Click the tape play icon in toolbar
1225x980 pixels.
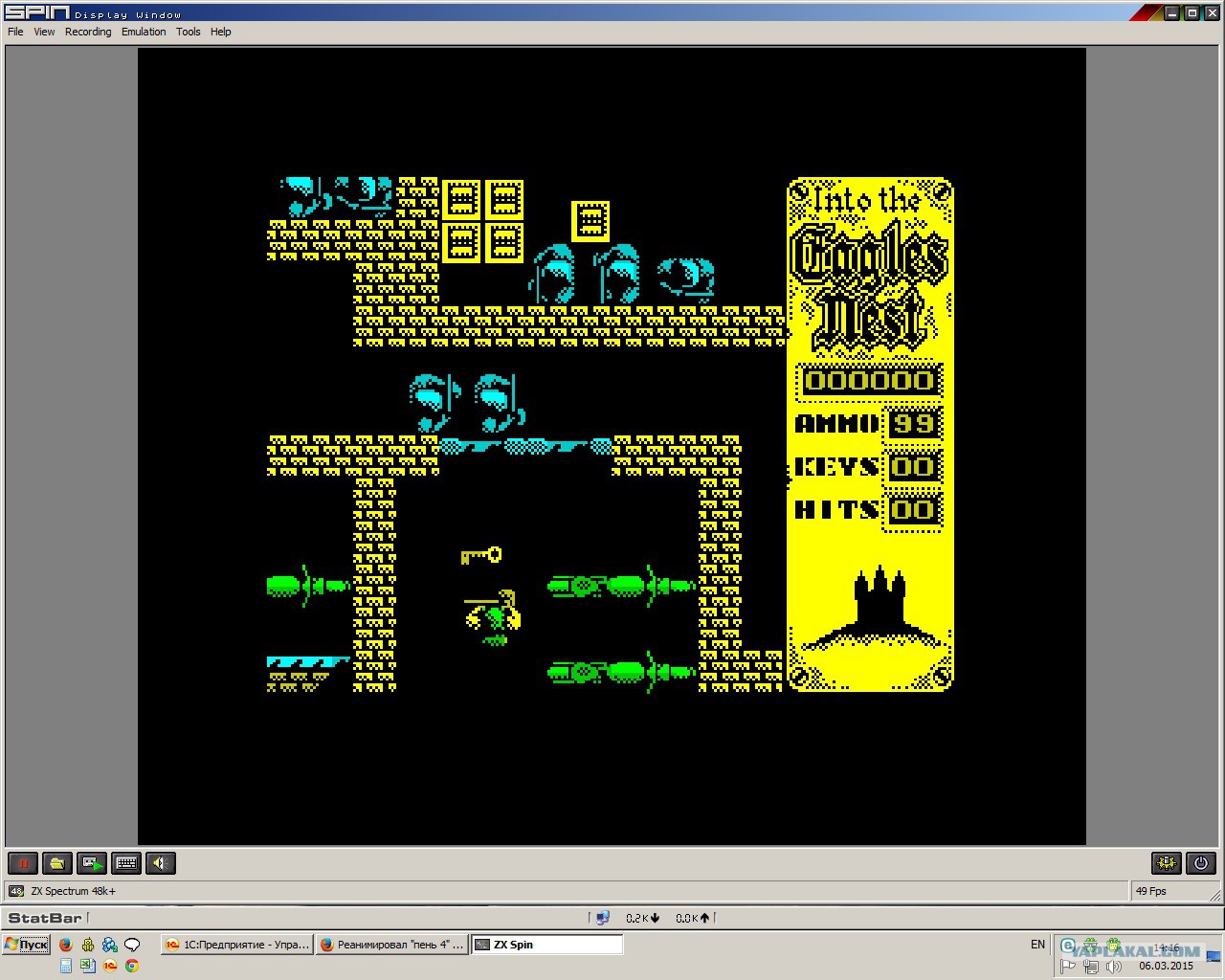pos(92,863)
